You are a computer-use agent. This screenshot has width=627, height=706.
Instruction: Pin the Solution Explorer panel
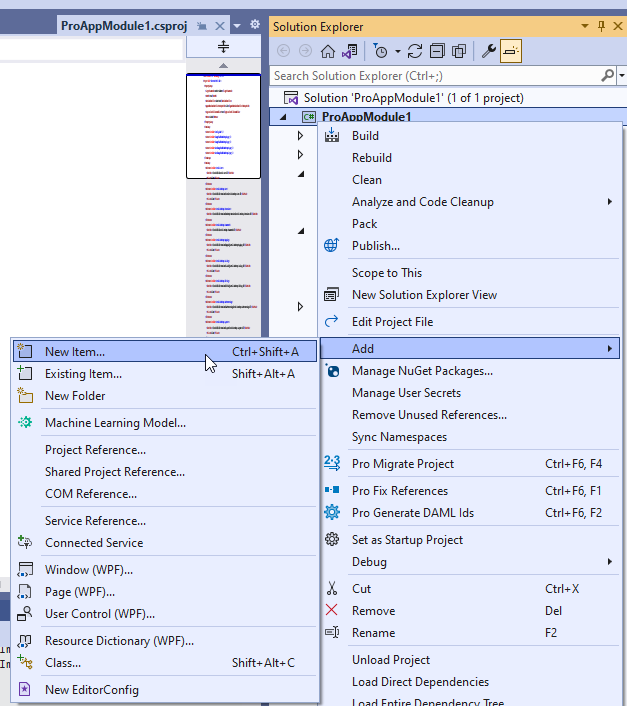click(599, 26)
